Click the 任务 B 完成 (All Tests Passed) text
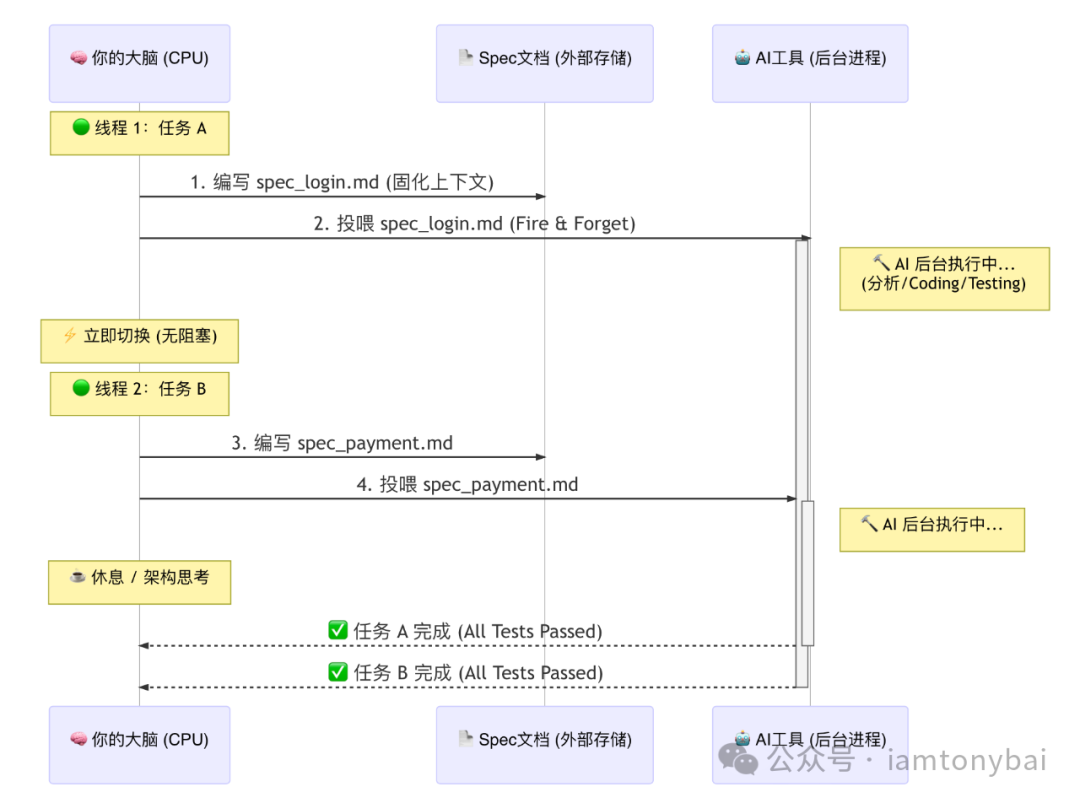The width and height of the screenshot is (1080, 803). [x=478, y=673]
